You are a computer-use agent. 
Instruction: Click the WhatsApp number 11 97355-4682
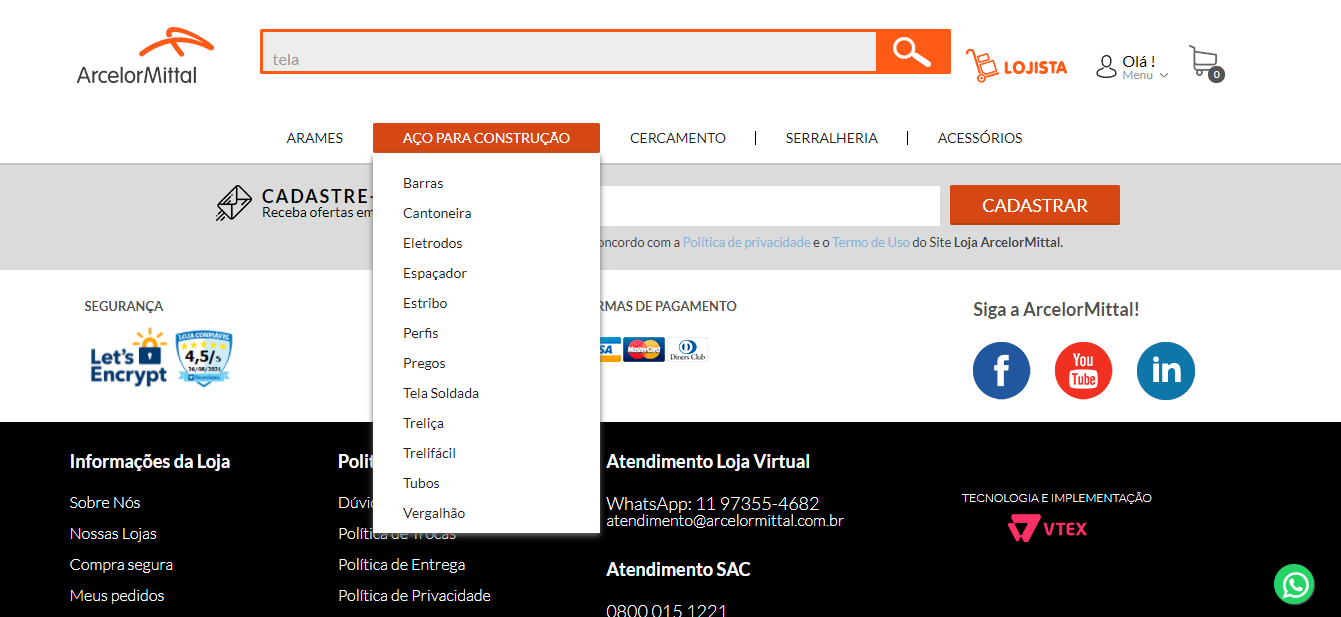tap(757, 503)
